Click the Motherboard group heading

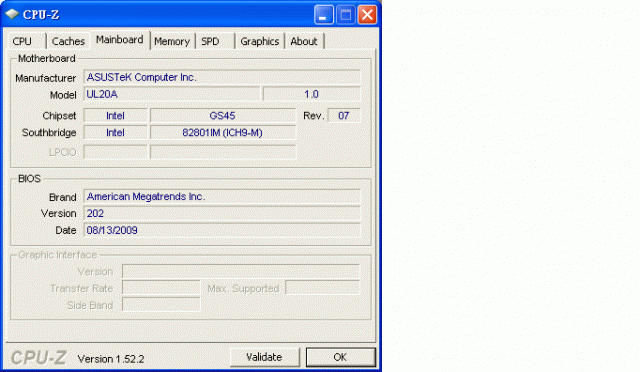(x=47, y=58)
